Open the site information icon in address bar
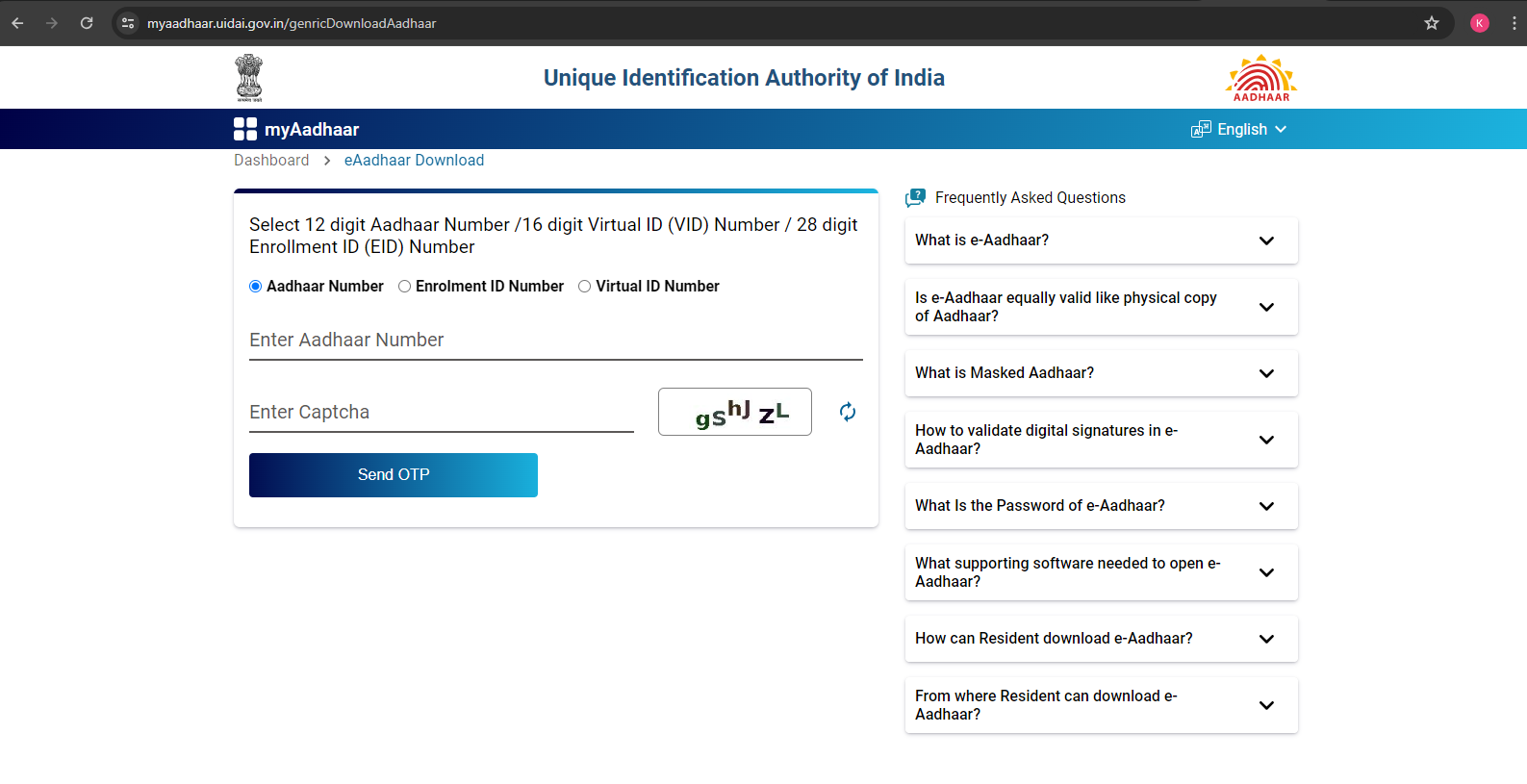This screenshot has width=1527, height=784. [x=128, y=23]
